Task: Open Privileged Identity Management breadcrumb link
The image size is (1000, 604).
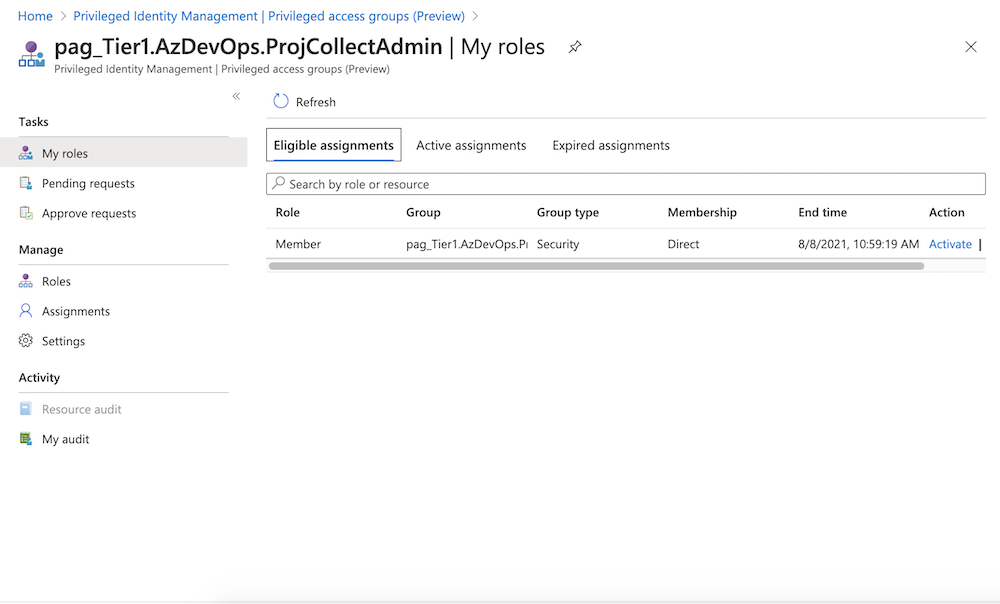Action: (x=269, y=16)
